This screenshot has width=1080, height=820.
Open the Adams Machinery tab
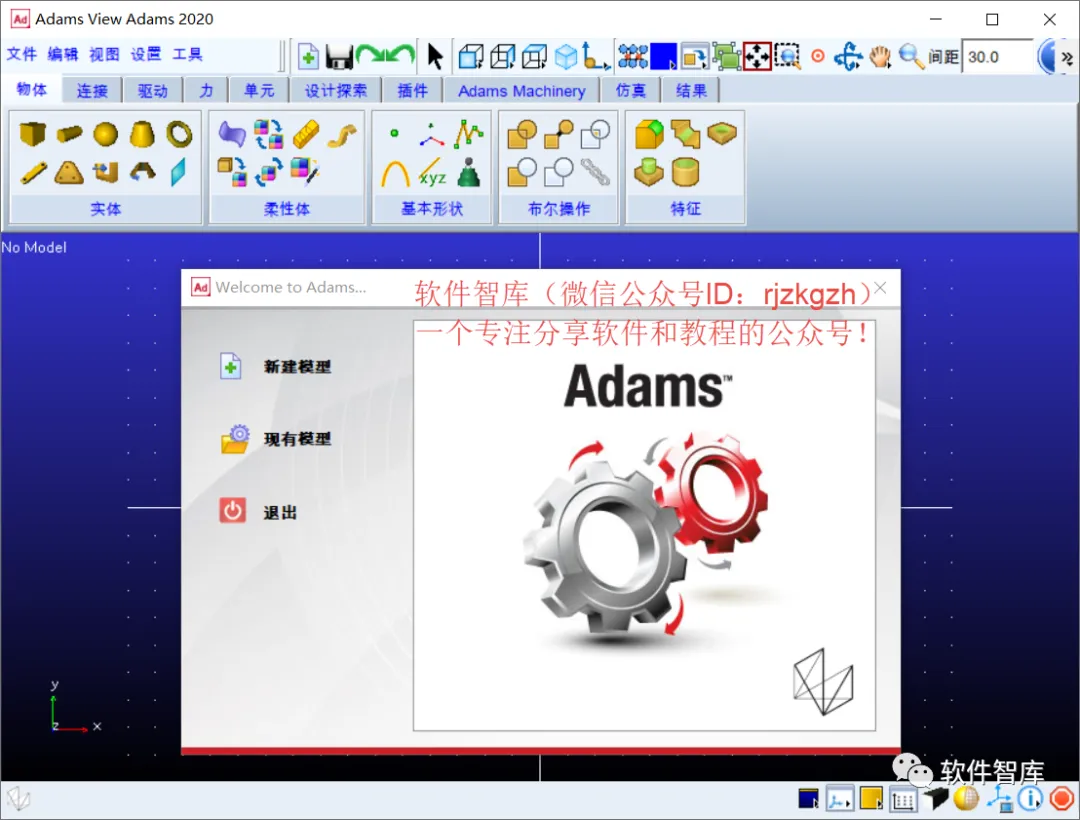[x=521, y=90]
